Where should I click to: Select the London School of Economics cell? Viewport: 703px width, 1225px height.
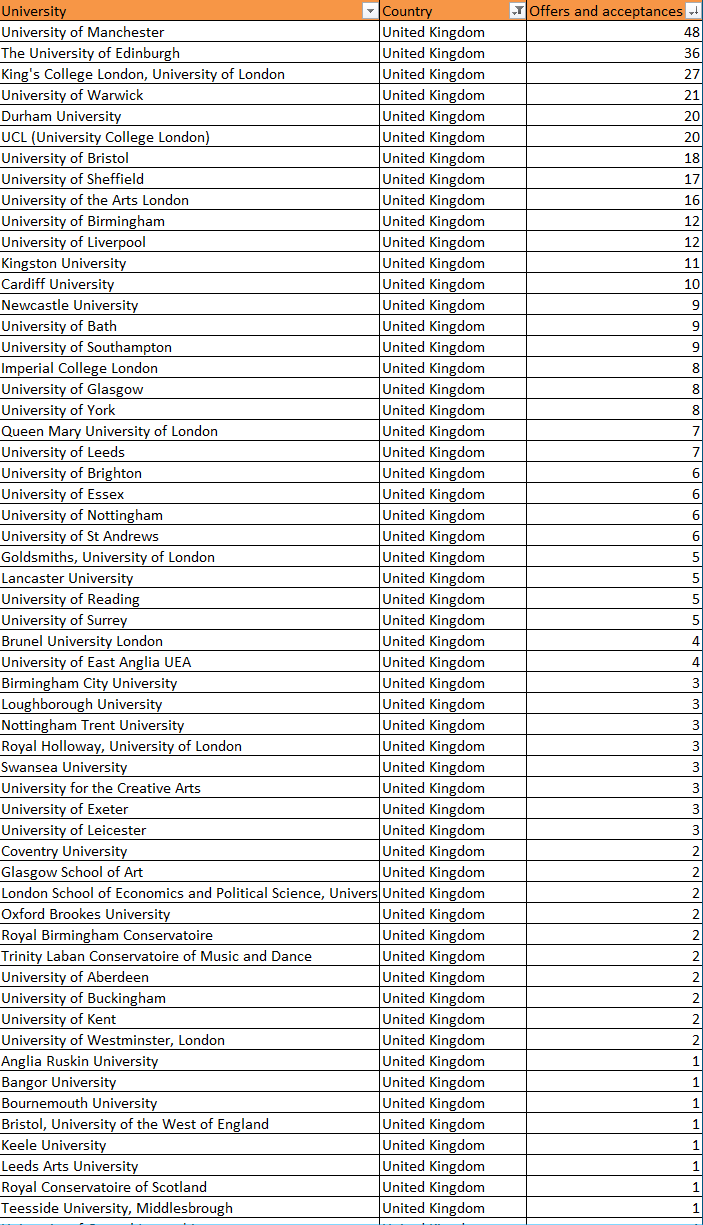190,893
